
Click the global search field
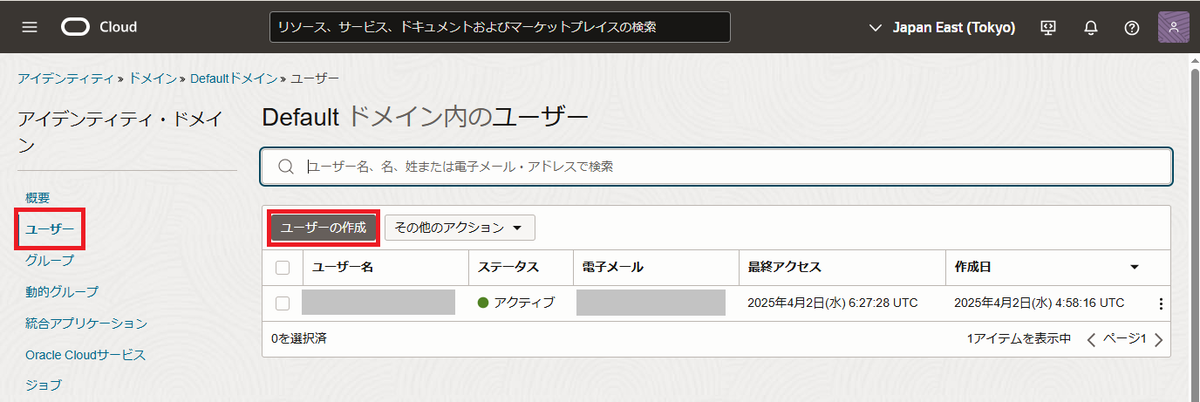500,27
